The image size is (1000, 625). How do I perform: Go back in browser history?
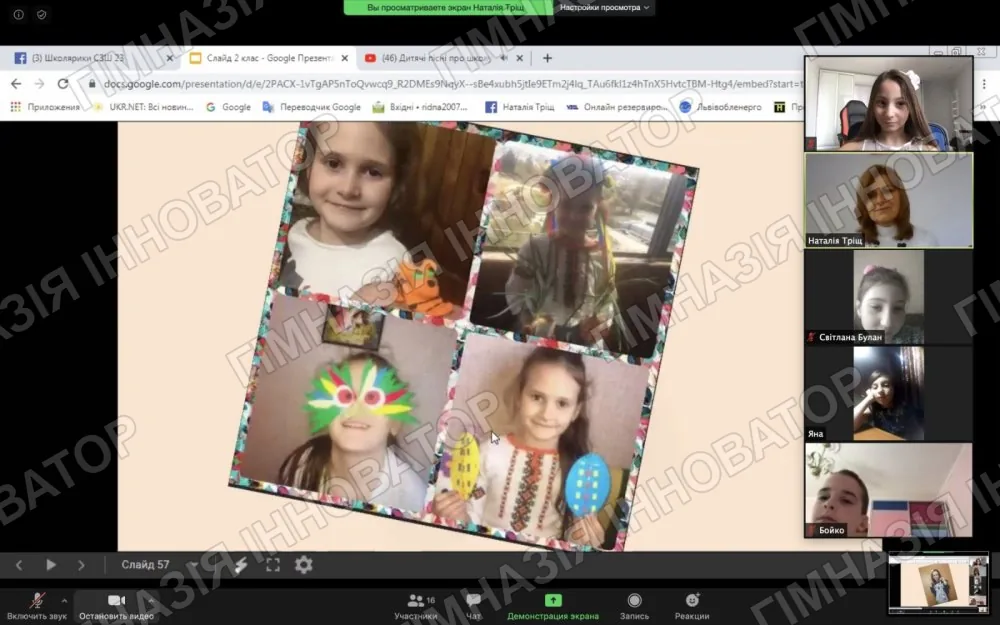click(16, 84)
